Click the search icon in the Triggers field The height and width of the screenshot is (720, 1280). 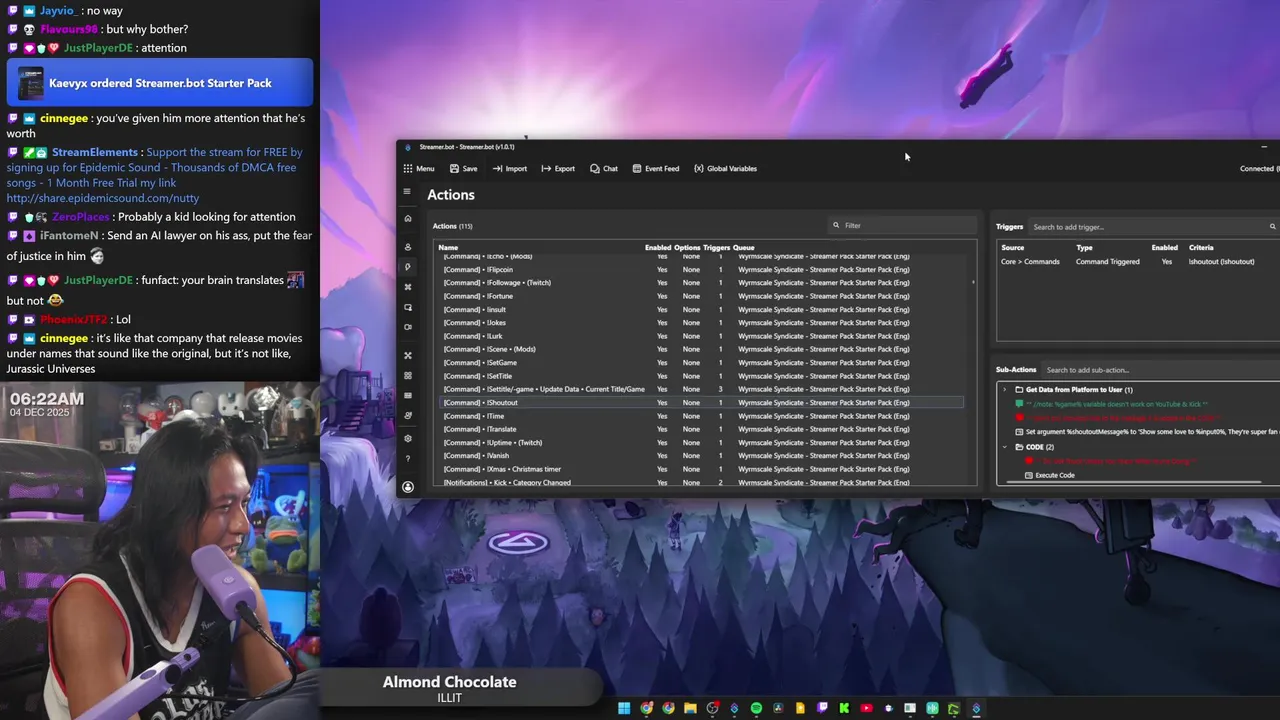click(1272, 227)
